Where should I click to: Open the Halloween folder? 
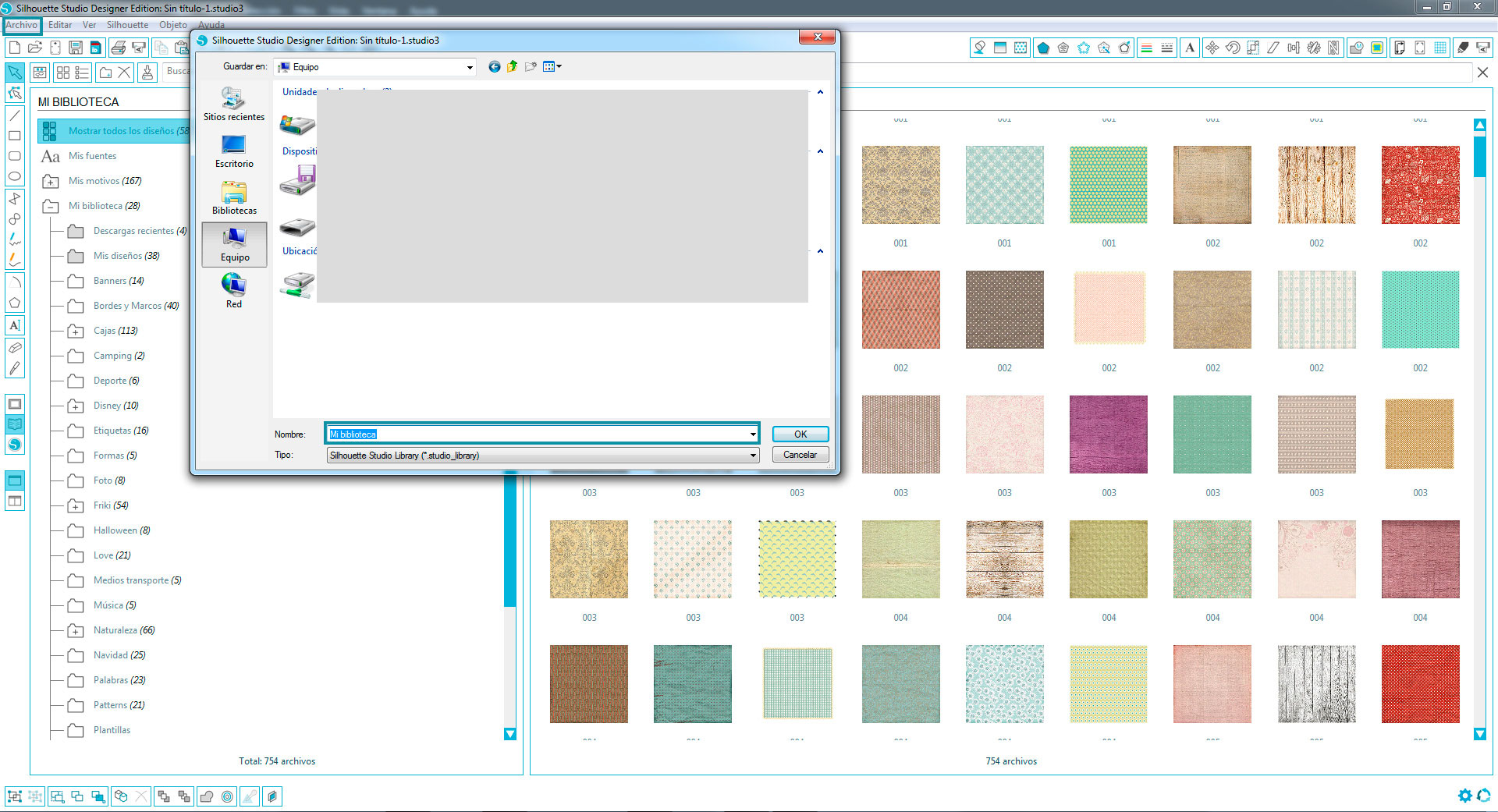[122, 530]
